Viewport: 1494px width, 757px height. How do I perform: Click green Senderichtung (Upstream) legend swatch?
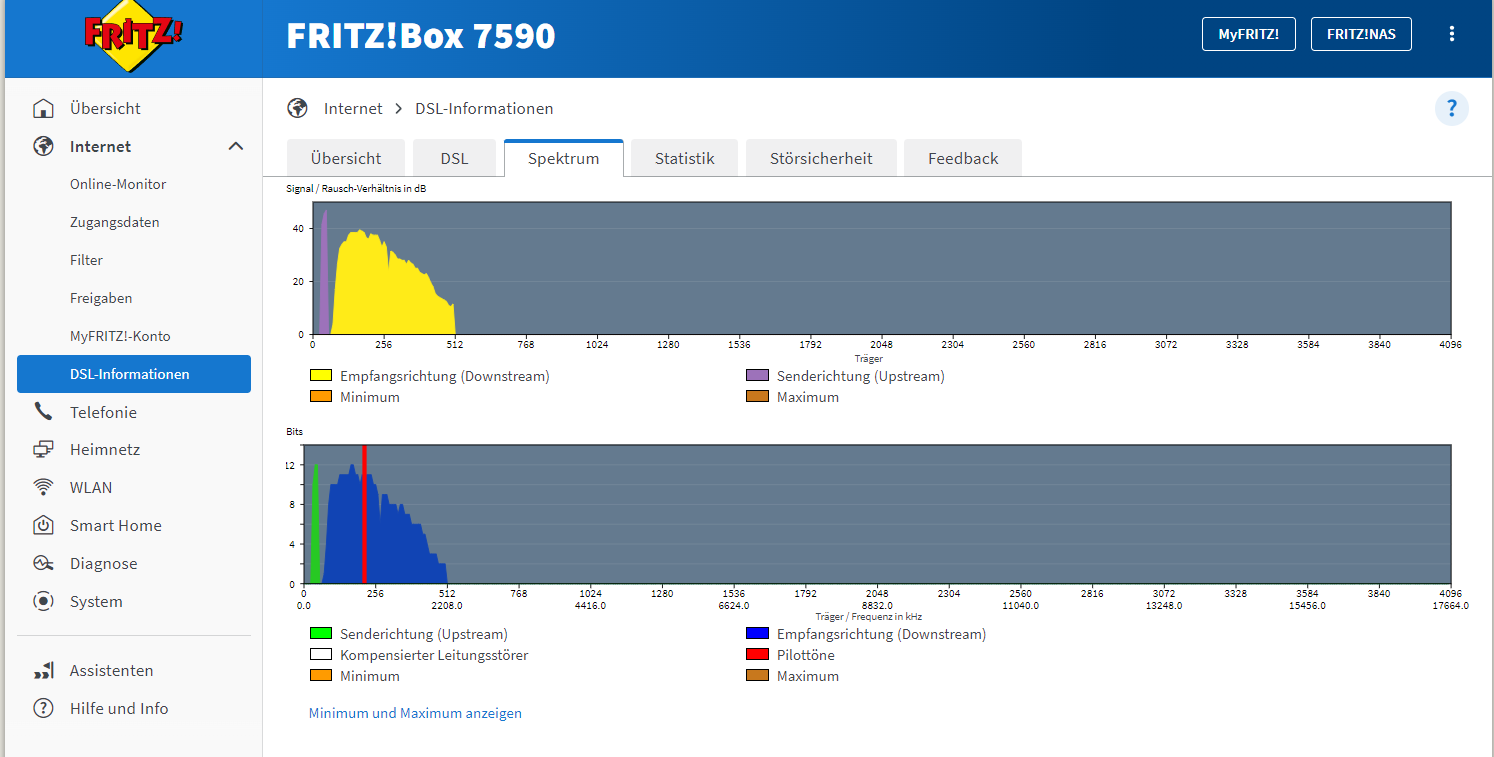[x=320, y=634]
